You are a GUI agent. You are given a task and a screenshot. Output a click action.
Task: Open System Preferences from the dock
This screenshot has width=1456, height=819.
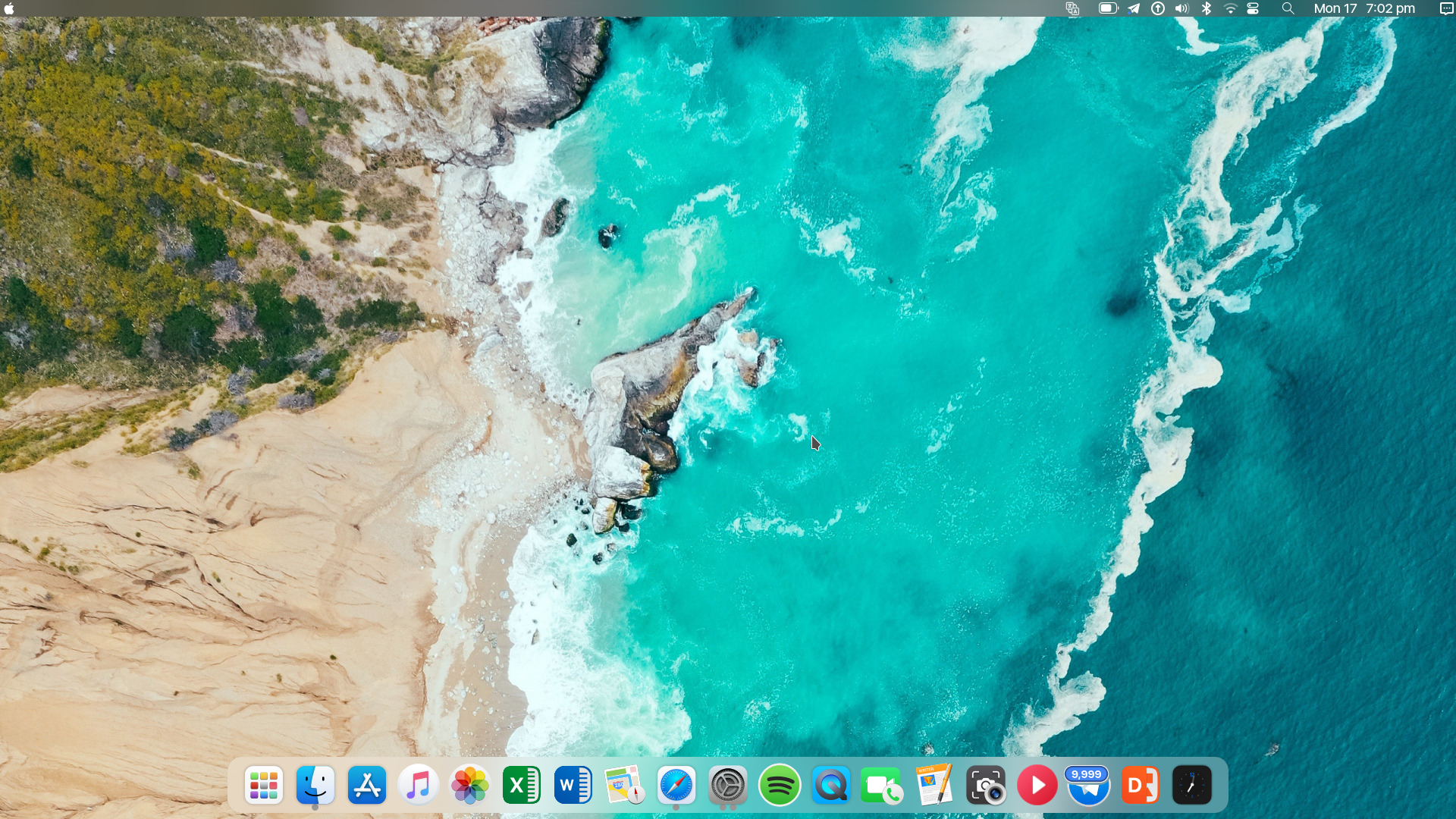point(728,785)
